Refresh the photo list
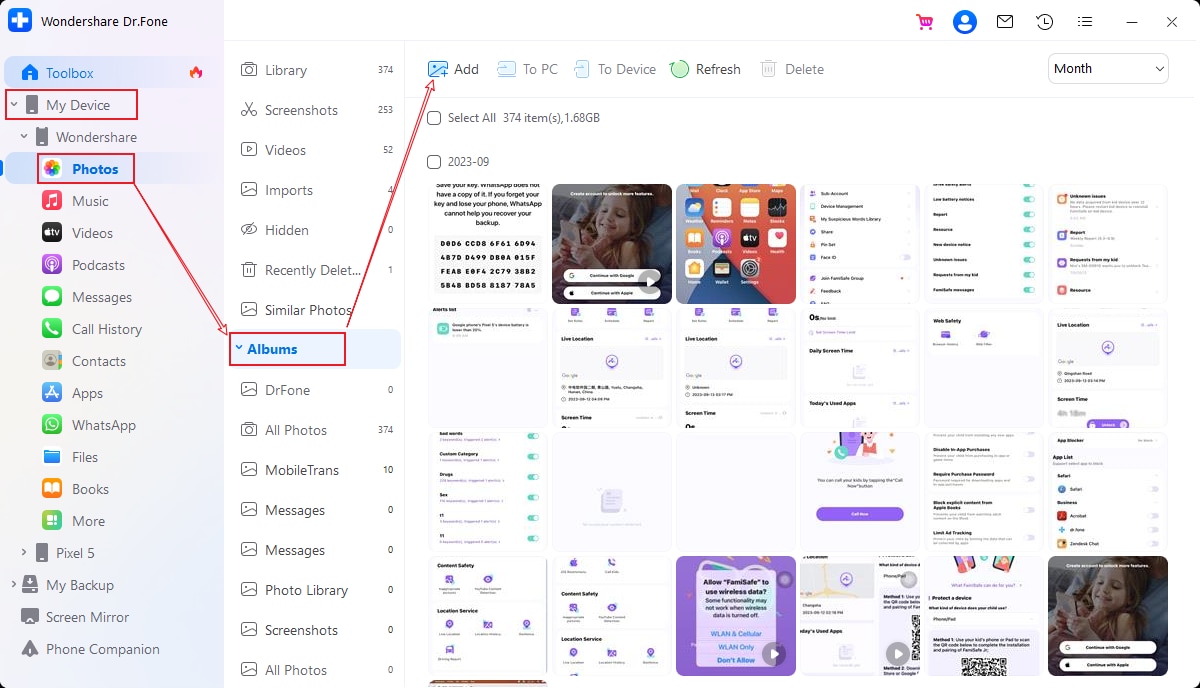Viewport: 1200px width, 688px height. click(705, 69)
